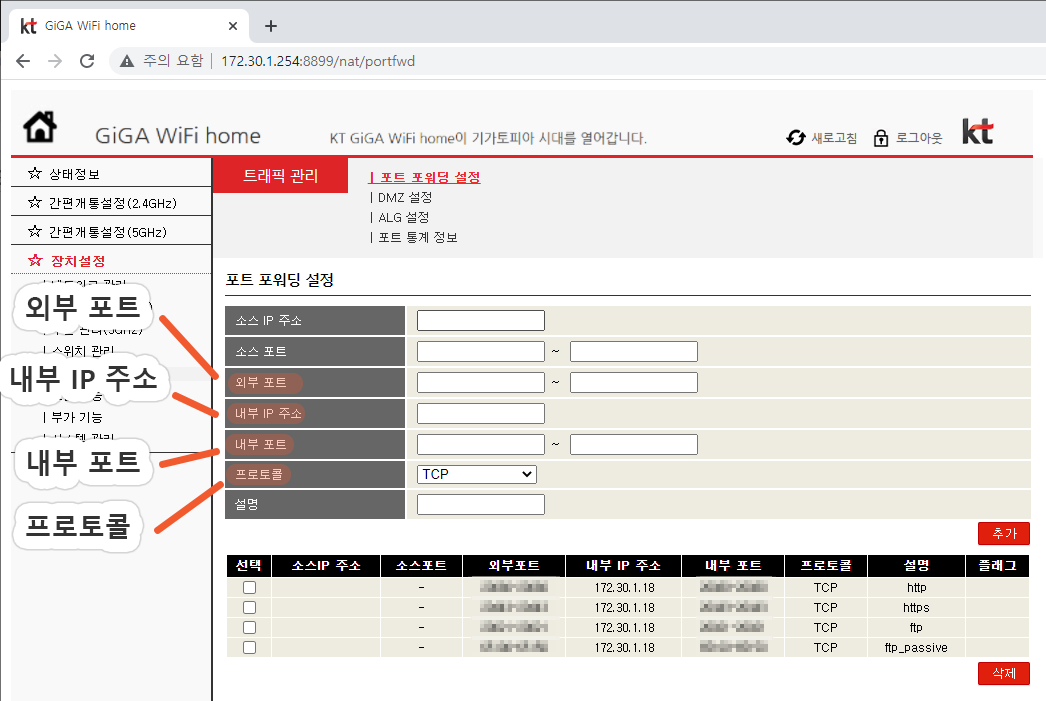This screenshot has height=701, width=1046.
Task: Select the 트래픽 관리 tab
Action: (280, 175)
